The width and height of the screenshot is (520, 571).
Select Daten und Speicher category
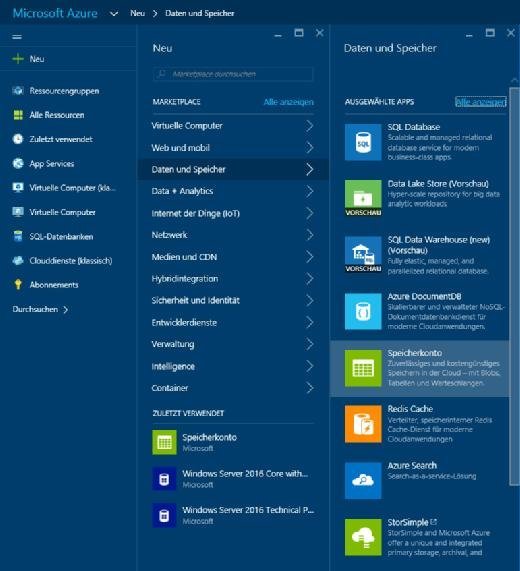233,169
